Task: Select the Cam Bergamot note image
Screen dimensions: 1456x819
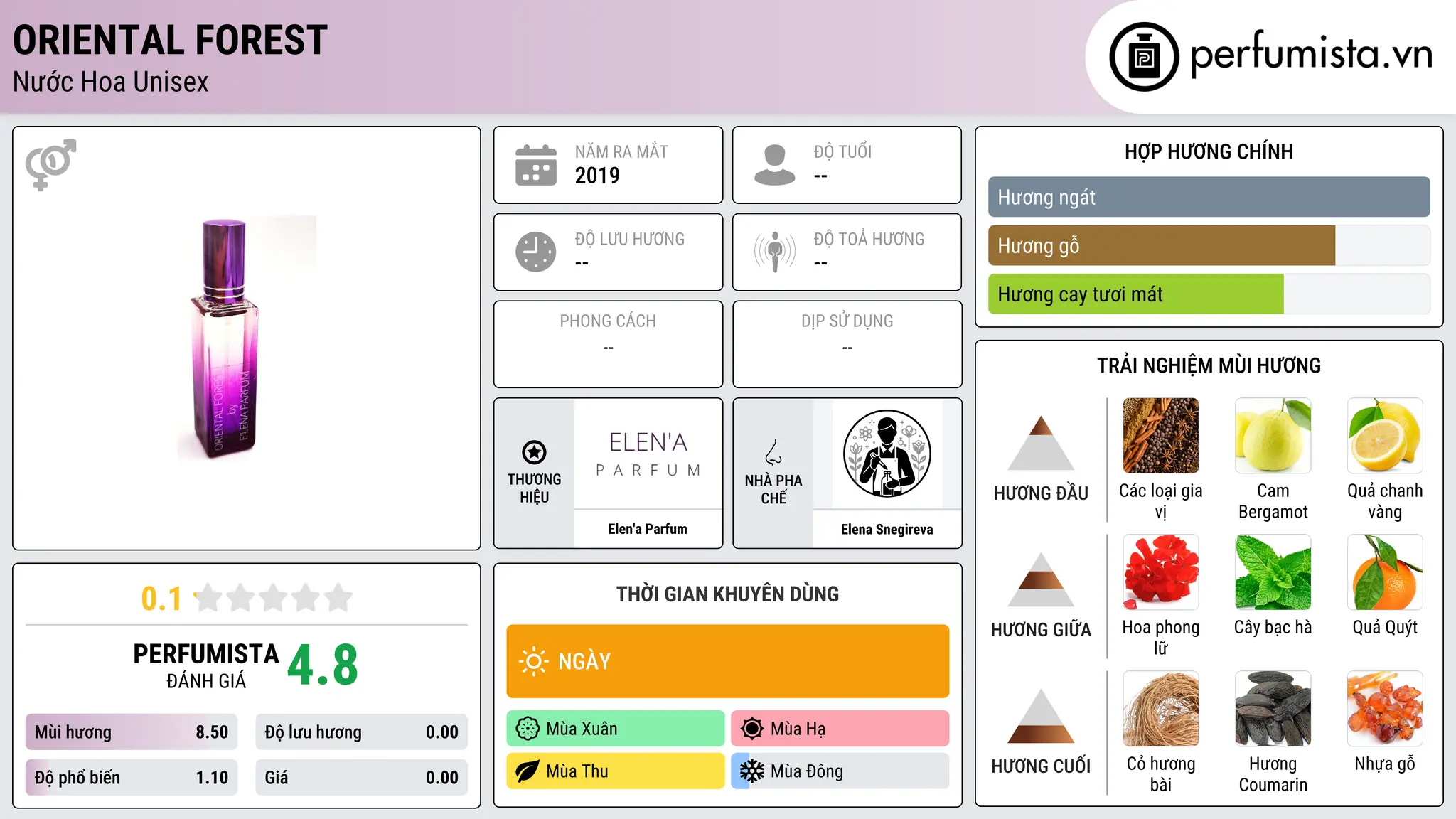Action: pyautogui.click(x=1273, y=436)
